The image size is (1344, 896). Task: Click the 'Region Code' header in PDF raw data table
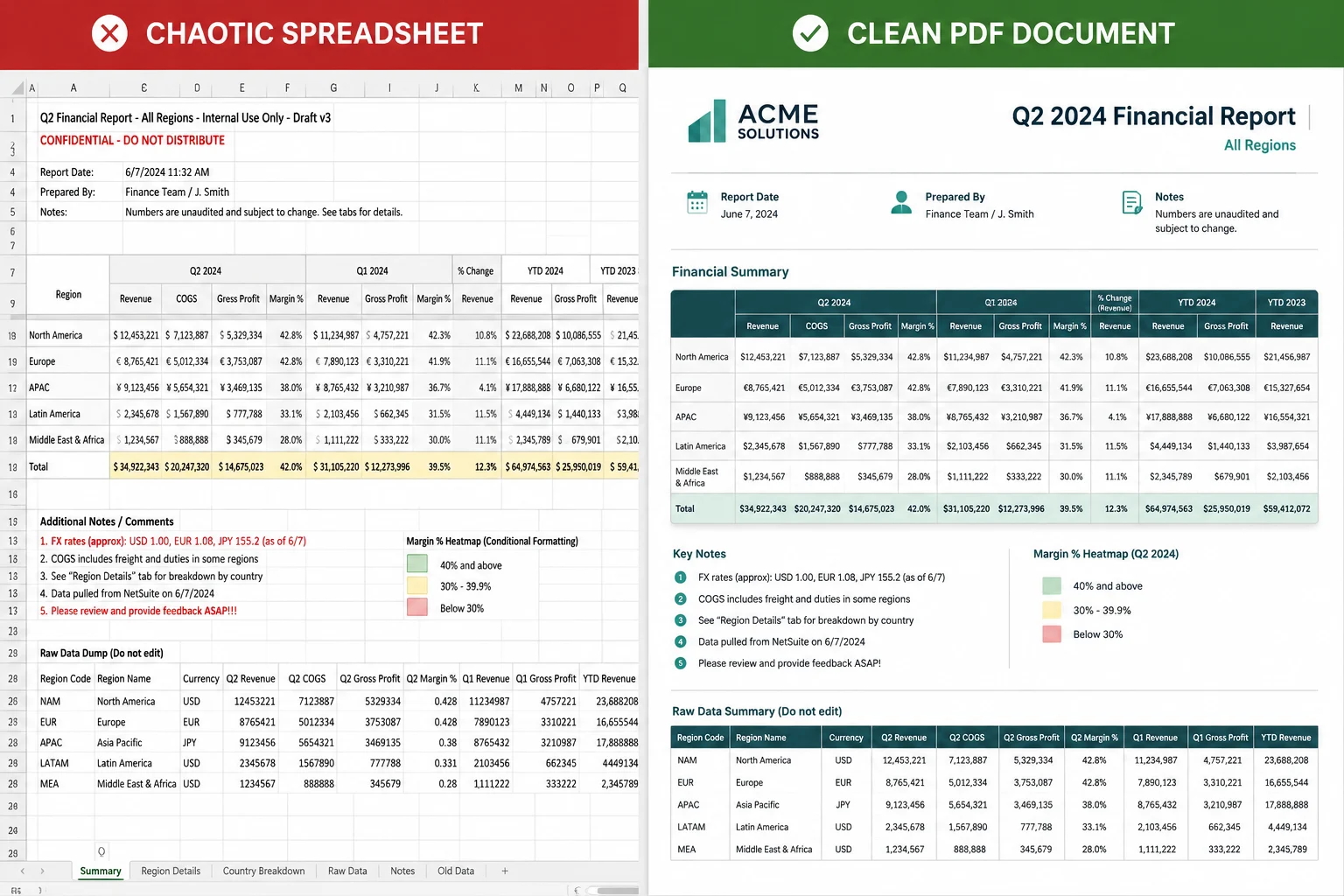click(x=700, y=738)
